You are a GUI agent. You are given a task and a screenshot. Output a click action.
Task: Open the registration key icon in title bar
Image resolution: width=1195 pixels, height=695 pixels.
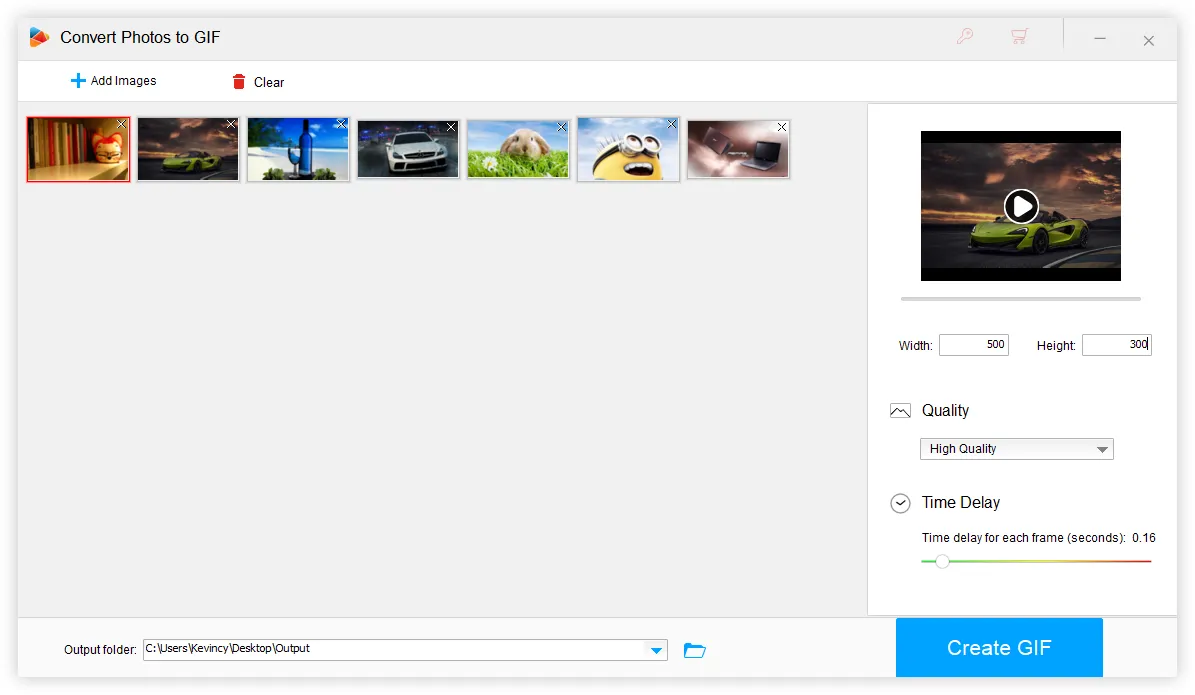point(965,35)
